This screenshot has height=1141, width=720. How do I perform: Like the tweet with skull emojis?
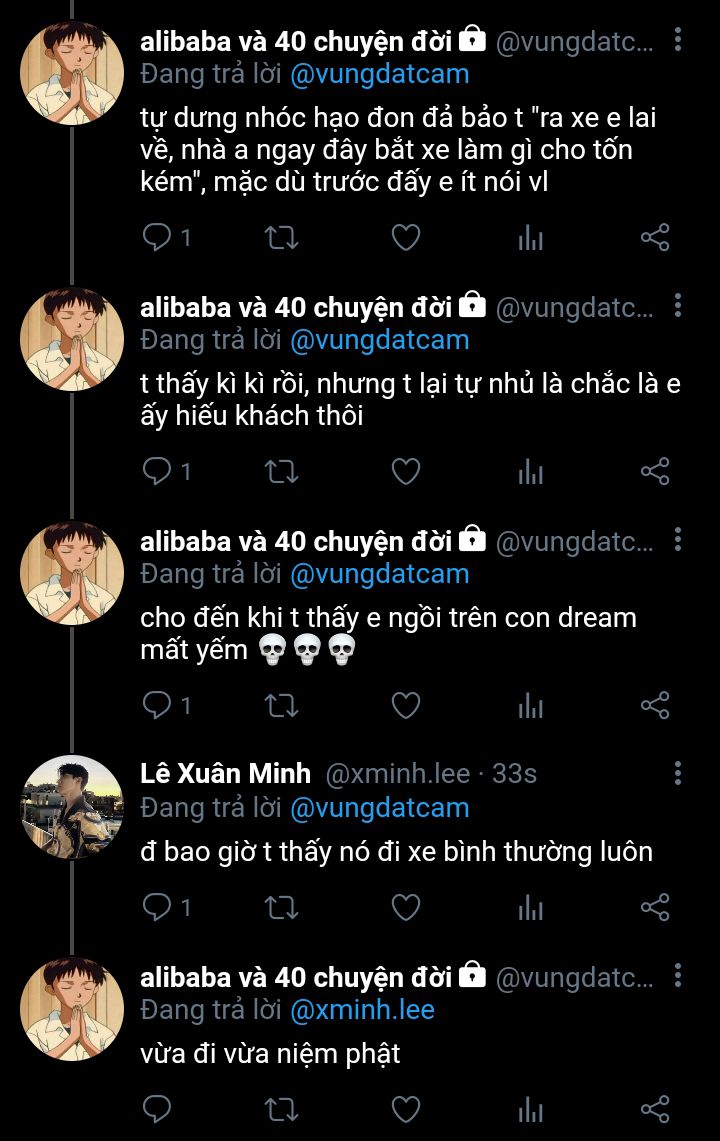405,706
